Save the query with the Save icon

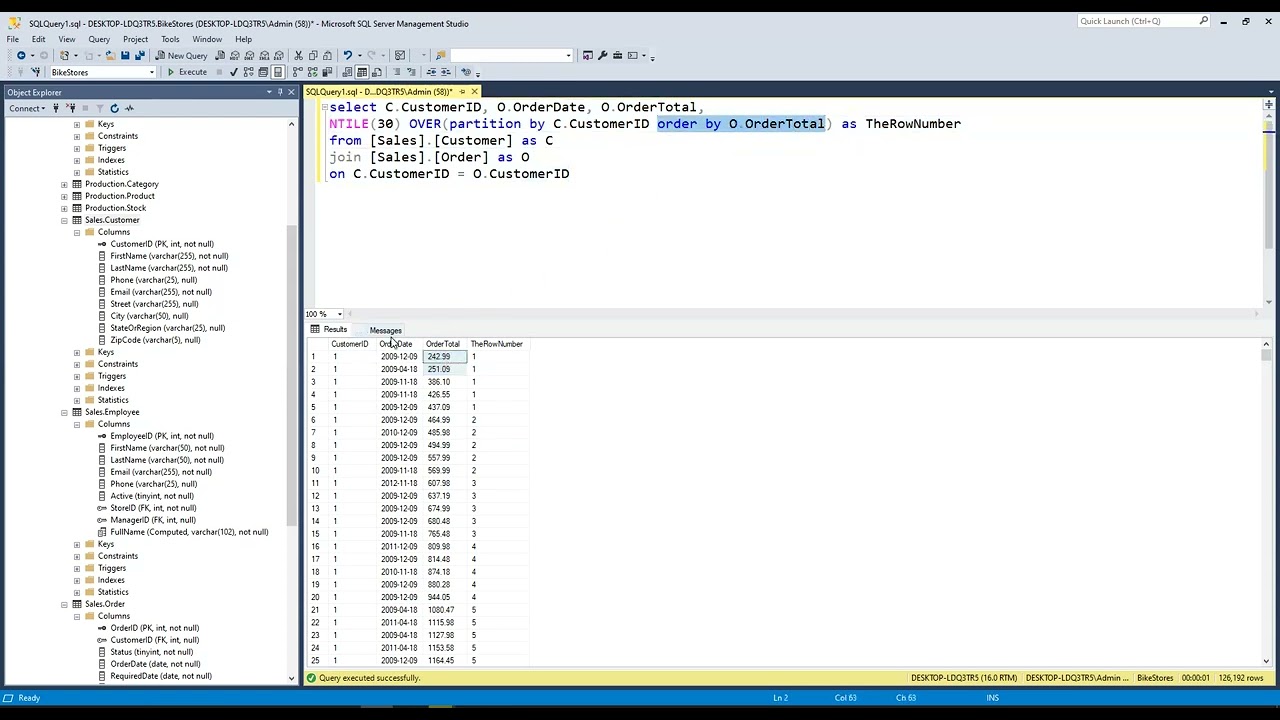125,55
